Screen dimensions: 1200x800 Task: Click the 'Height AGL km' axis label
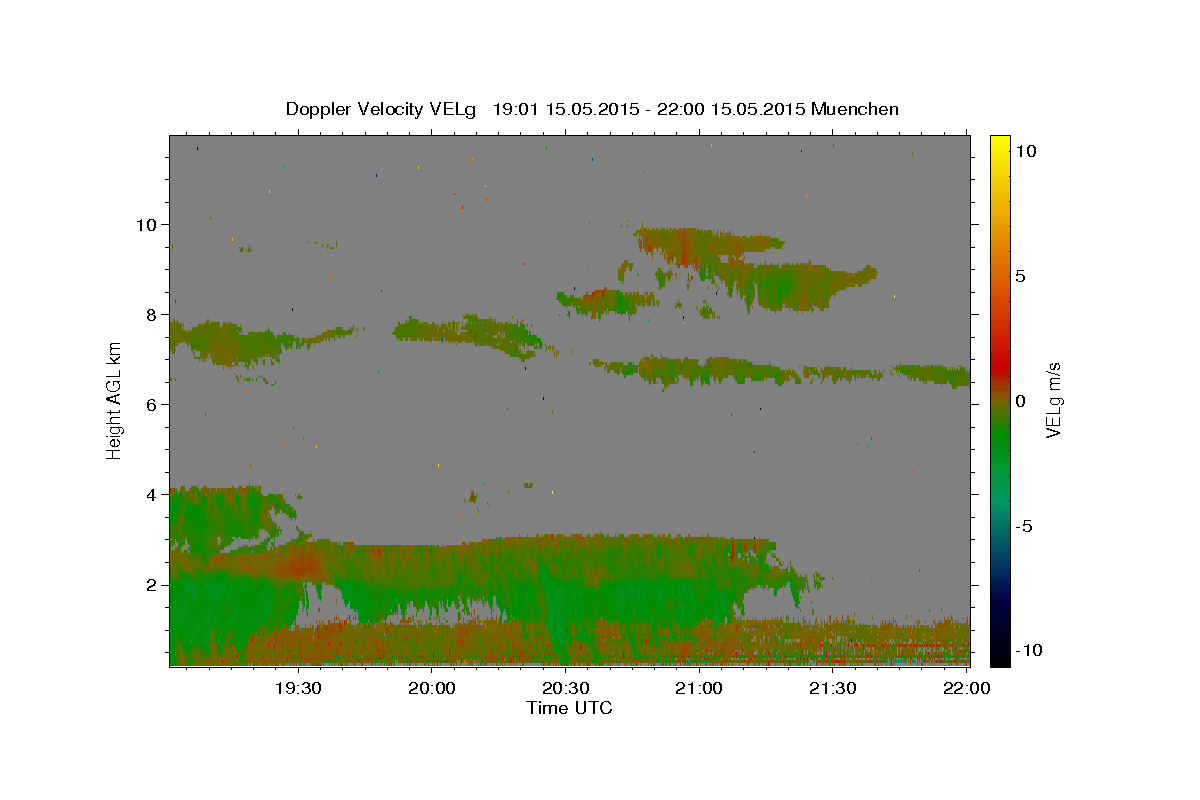(x=114, y=400)
